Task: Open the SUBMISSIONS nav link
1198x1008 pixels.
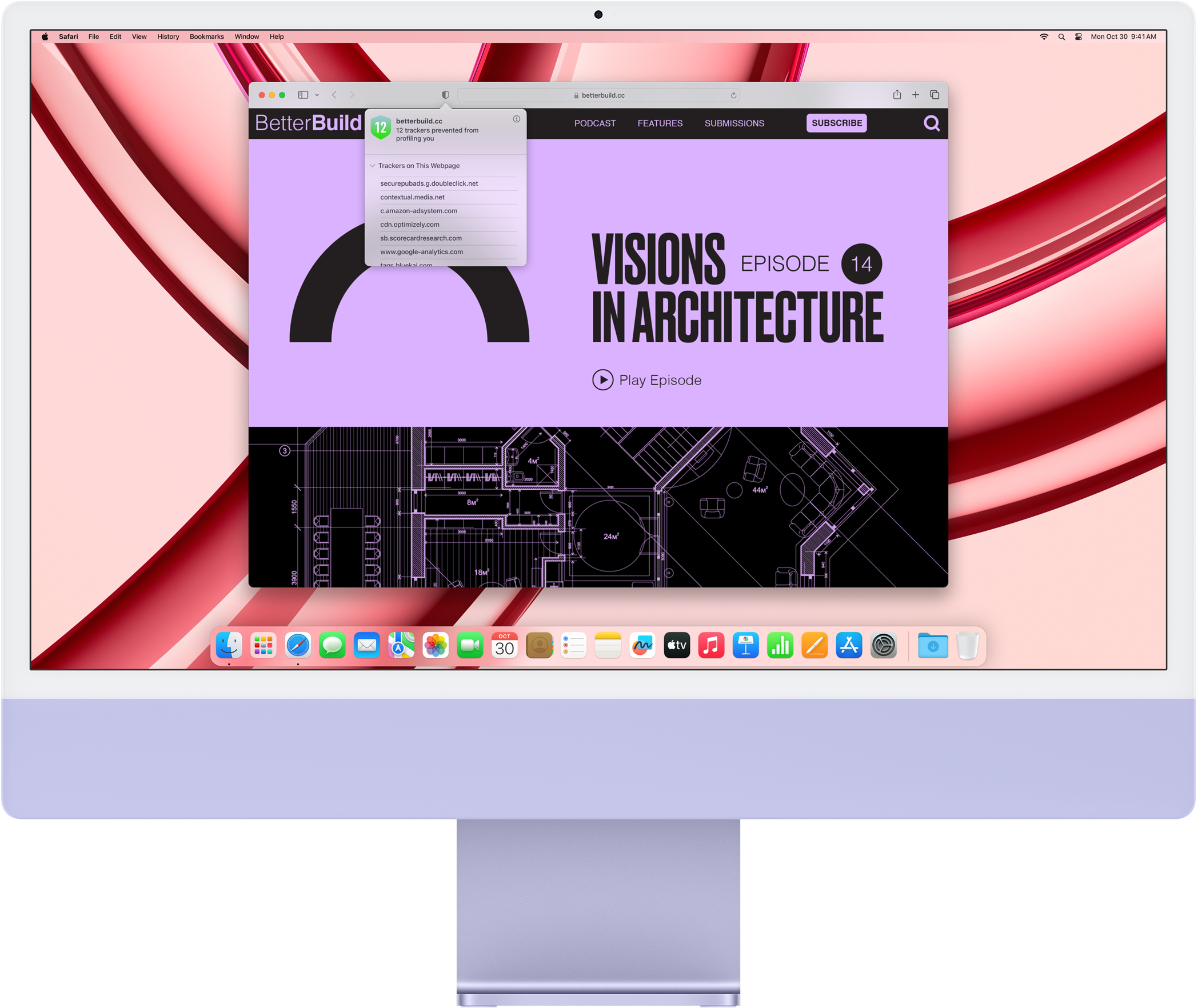Action: click(734, 123)
